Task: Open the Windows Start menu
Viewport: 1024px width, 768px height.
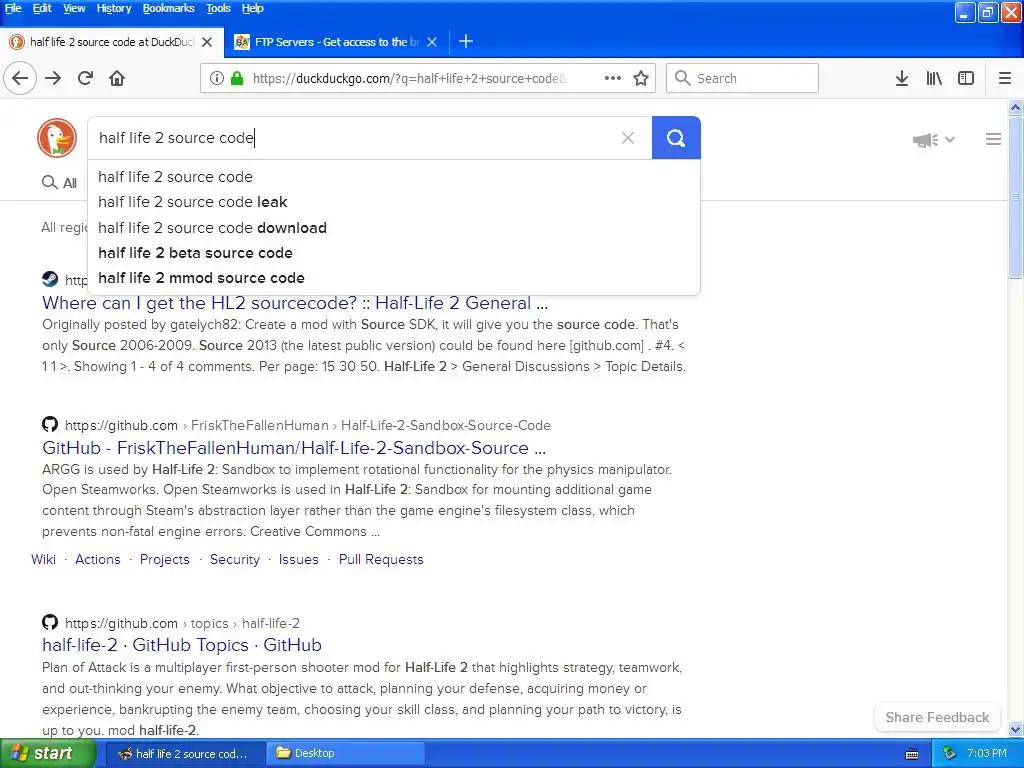Action: pyautogui.click(x=47, y=754)
